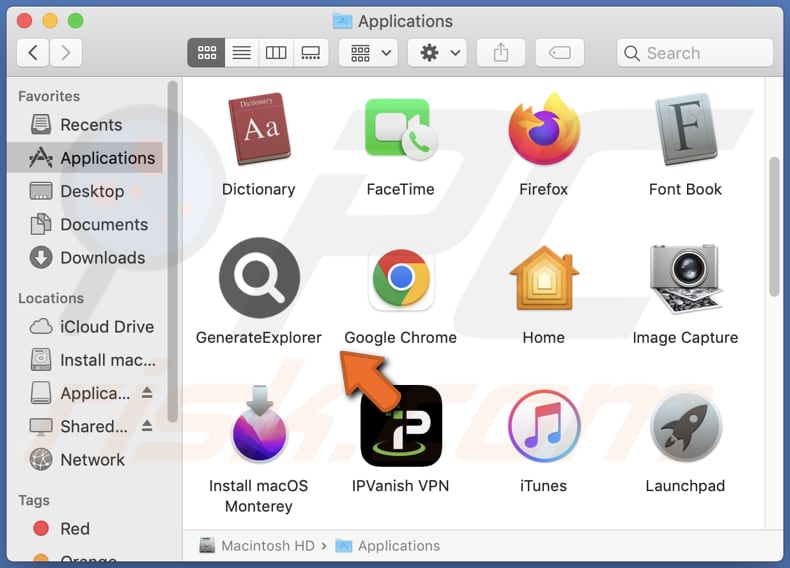Click the Applications folder icon in title bar
This screenshot has width=790, height=568.
pyautogui.click(x=343, y=21)
